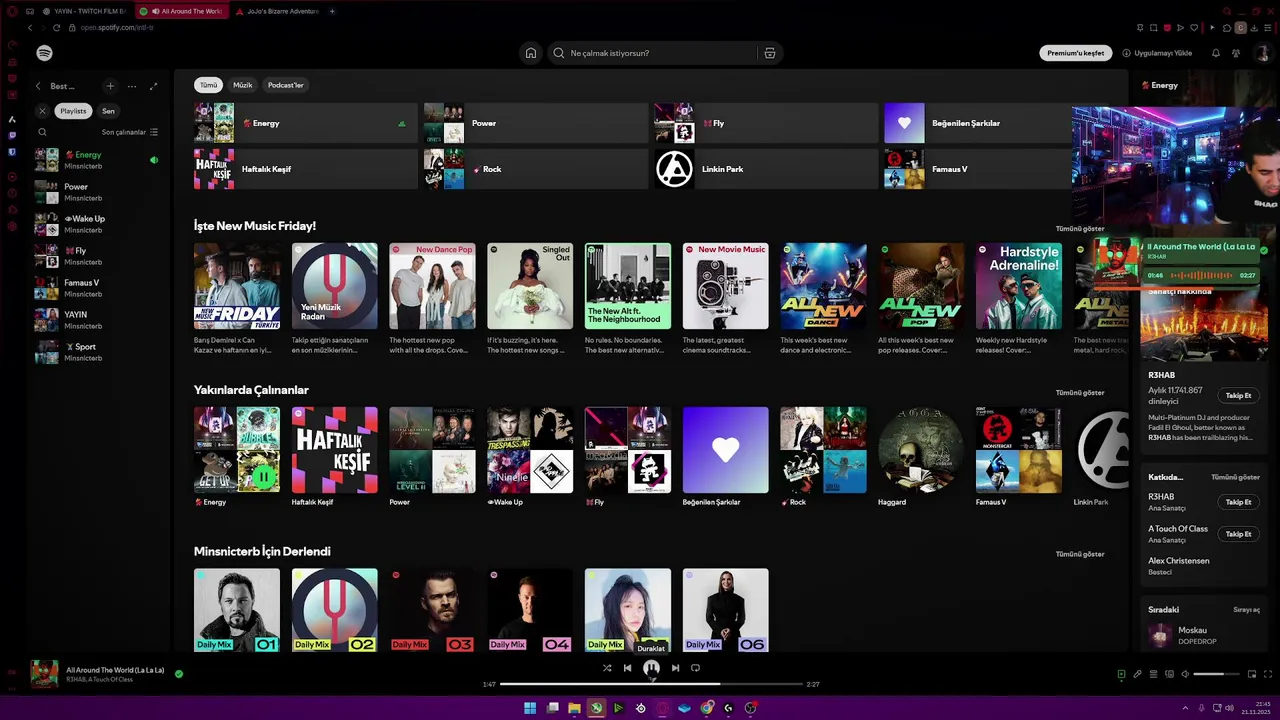Open the Linkin Park quick-access tile
This screenshot has width=1280, height=720.
tap(766, 169)
